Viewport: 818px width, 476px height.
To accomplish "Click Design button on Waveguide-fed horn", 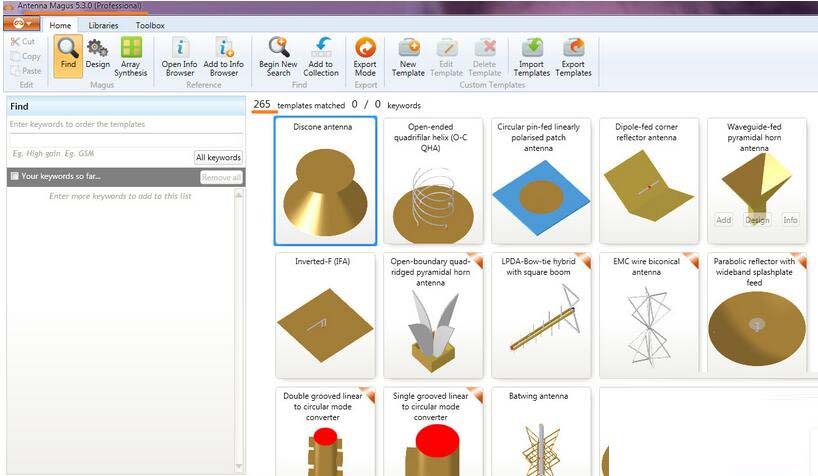I will point(756,220).
